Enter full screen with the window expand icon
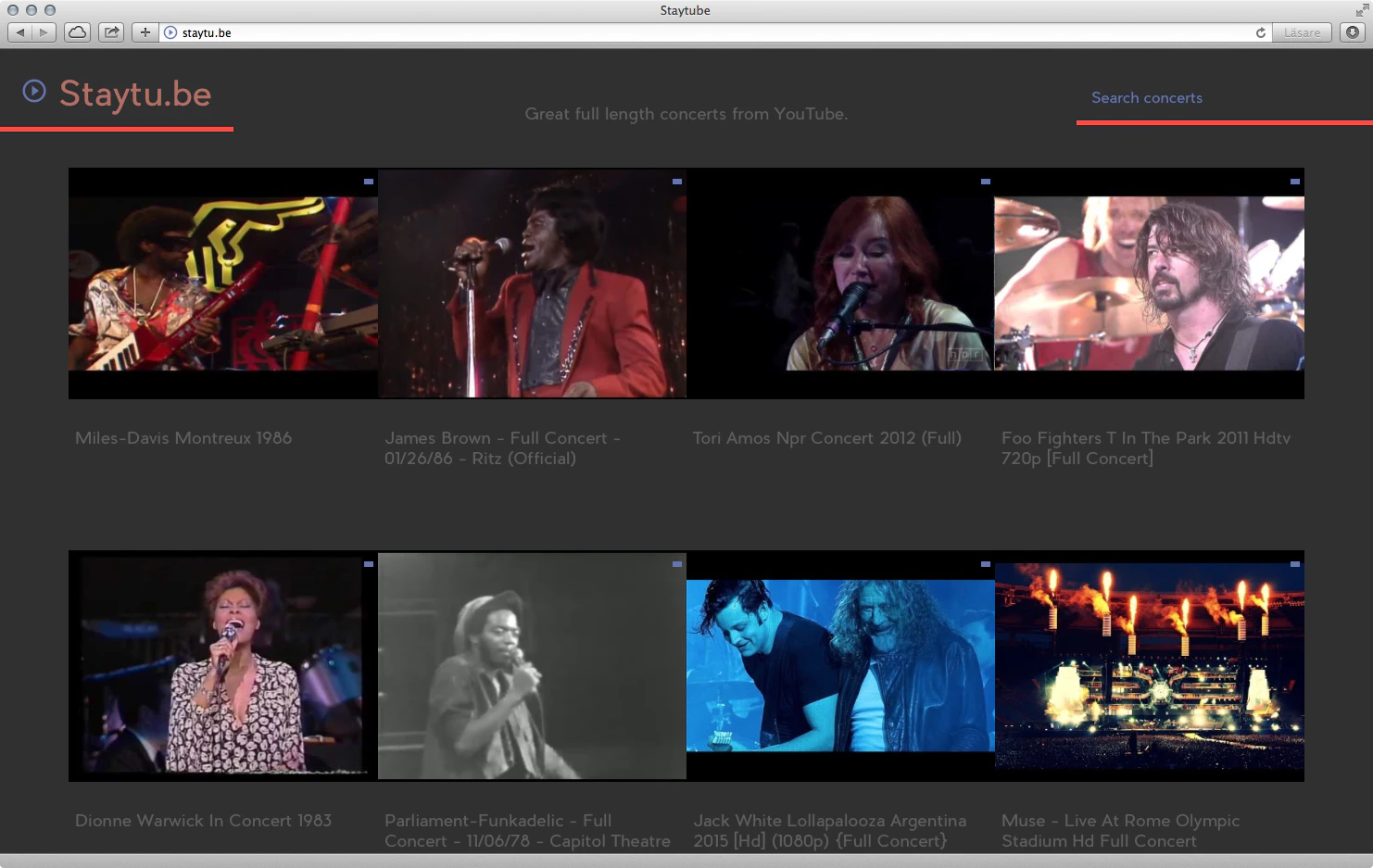 tap(1362, 10)
